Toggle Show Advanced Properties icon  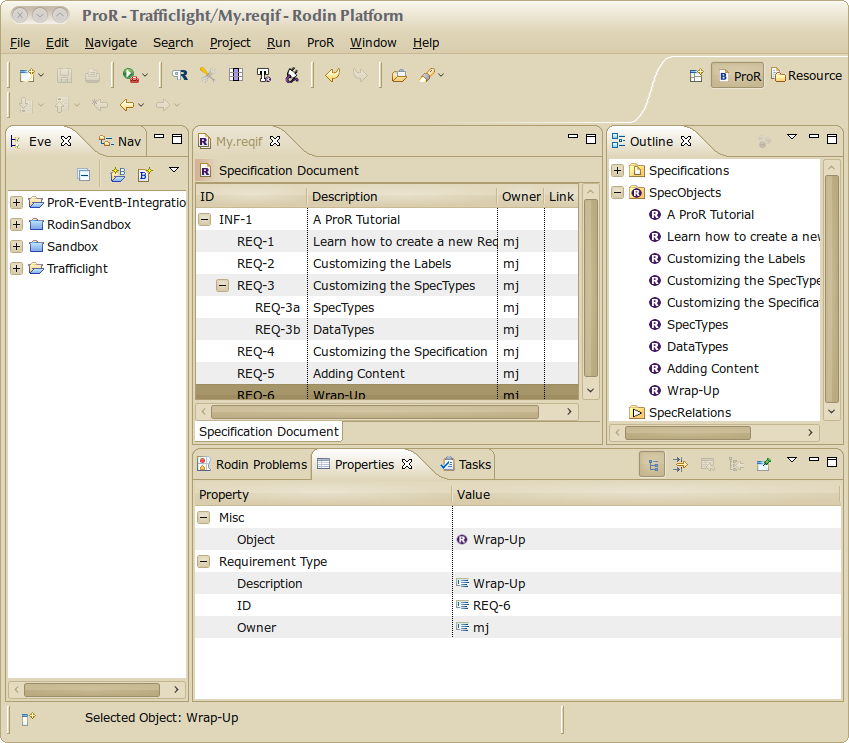[680, 465]
